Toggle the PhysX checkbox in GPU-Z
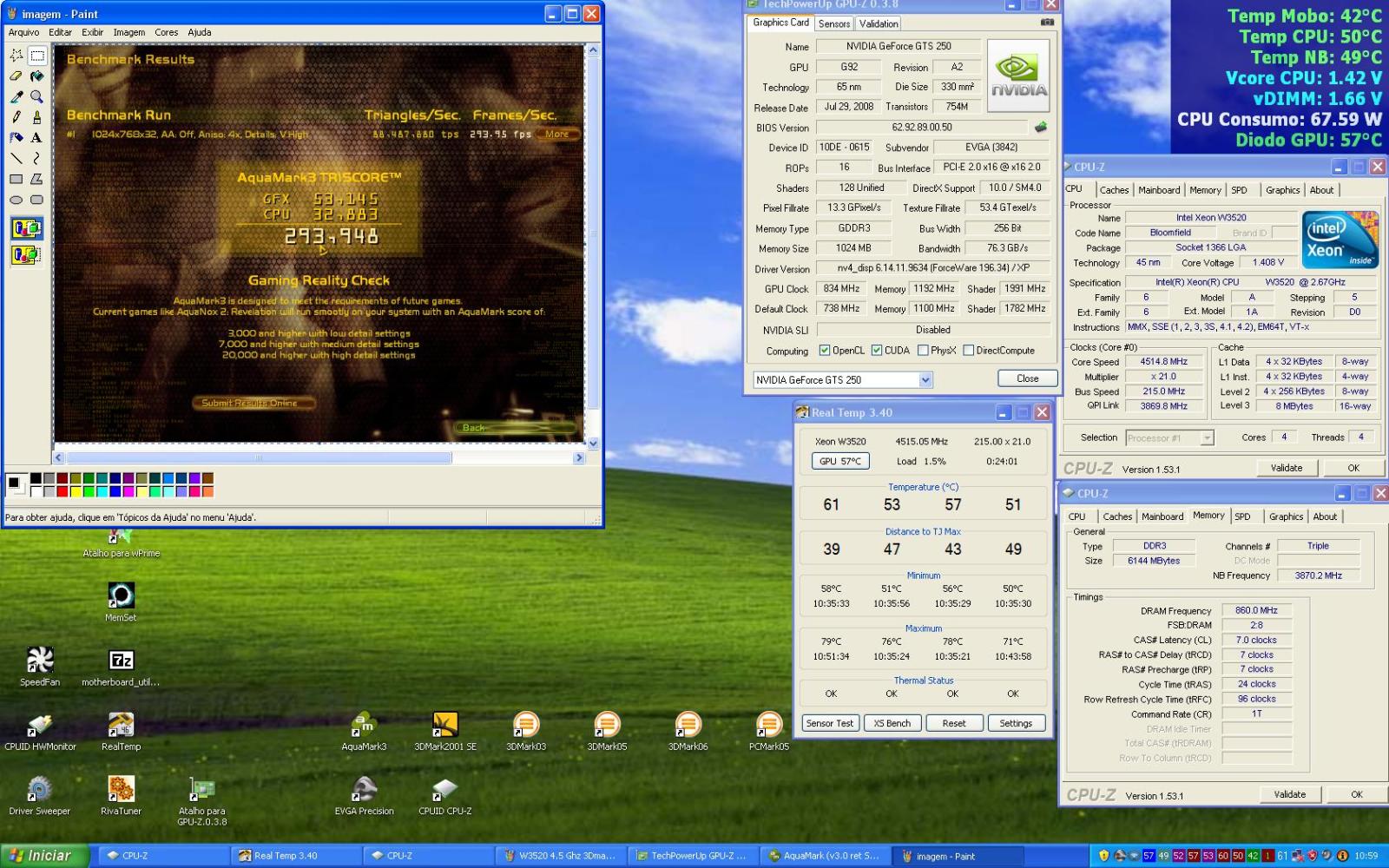The image size is (1389, 868). click(923, 351)
